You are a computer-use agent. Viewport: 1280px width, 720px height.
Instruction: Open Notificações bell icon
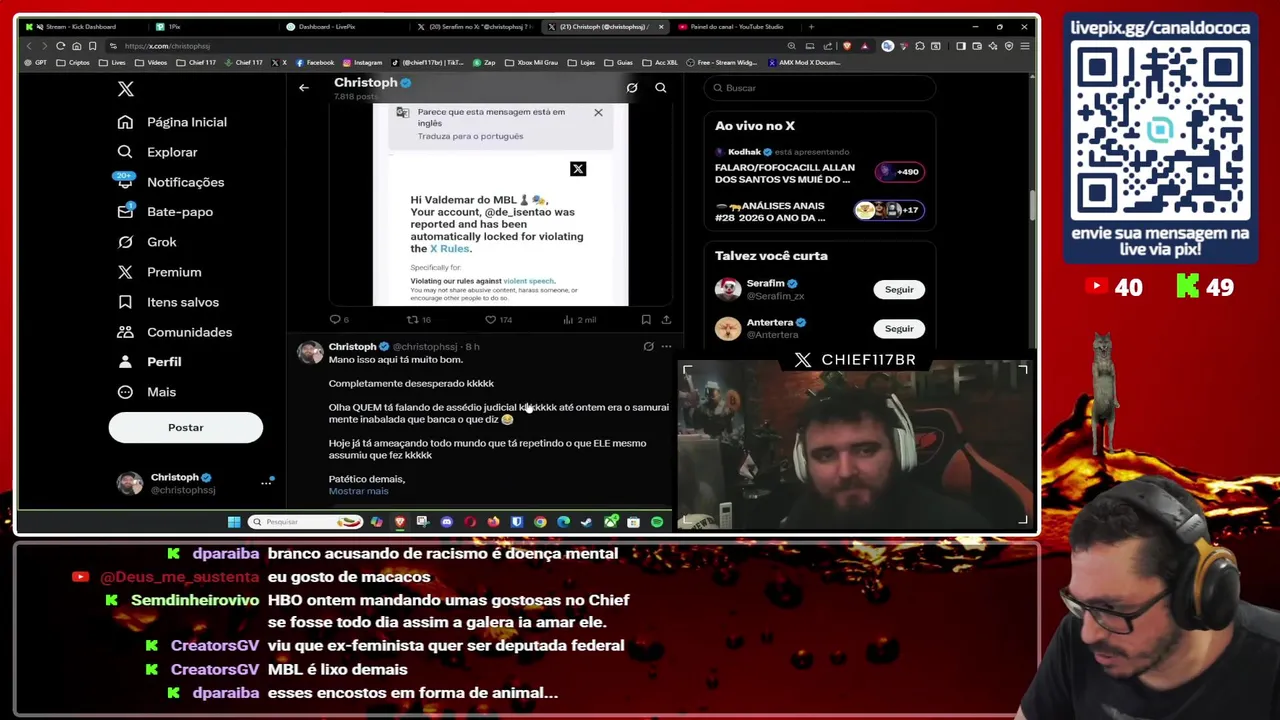(x=125, y=181)
